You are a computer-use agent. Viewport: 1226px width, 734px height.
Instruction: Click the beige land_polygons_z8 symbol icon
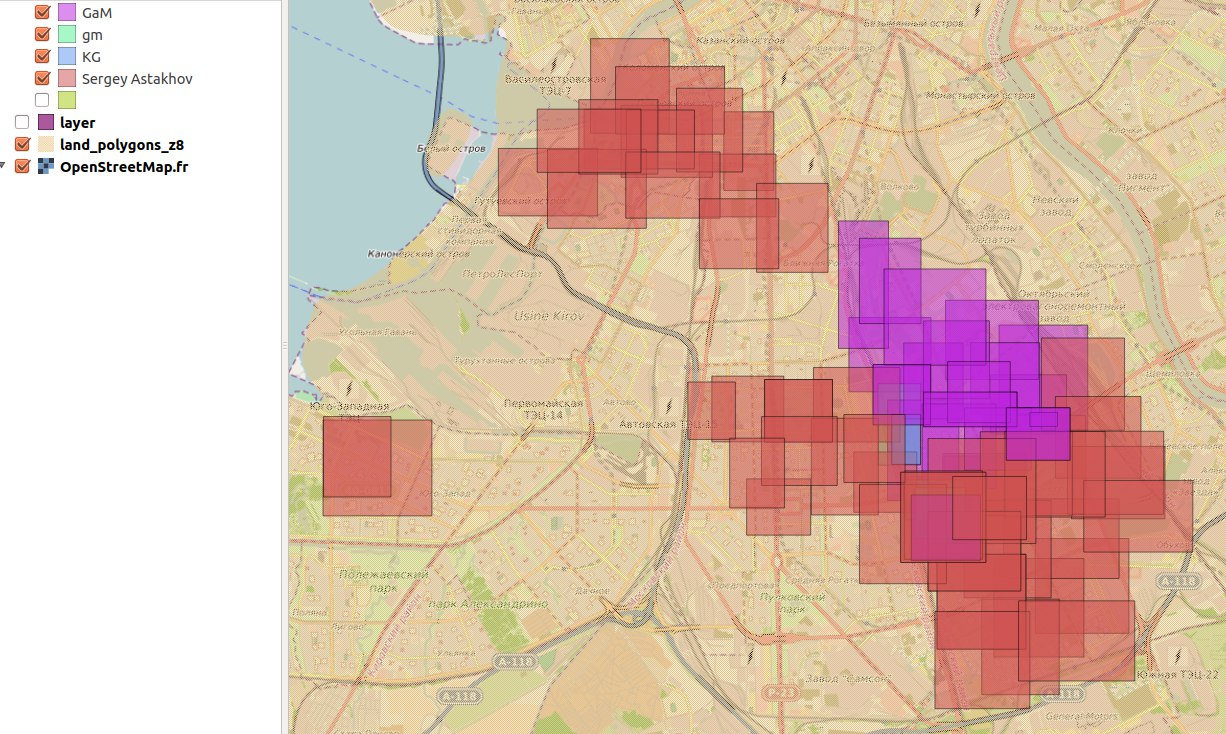(x=46, y=144)
